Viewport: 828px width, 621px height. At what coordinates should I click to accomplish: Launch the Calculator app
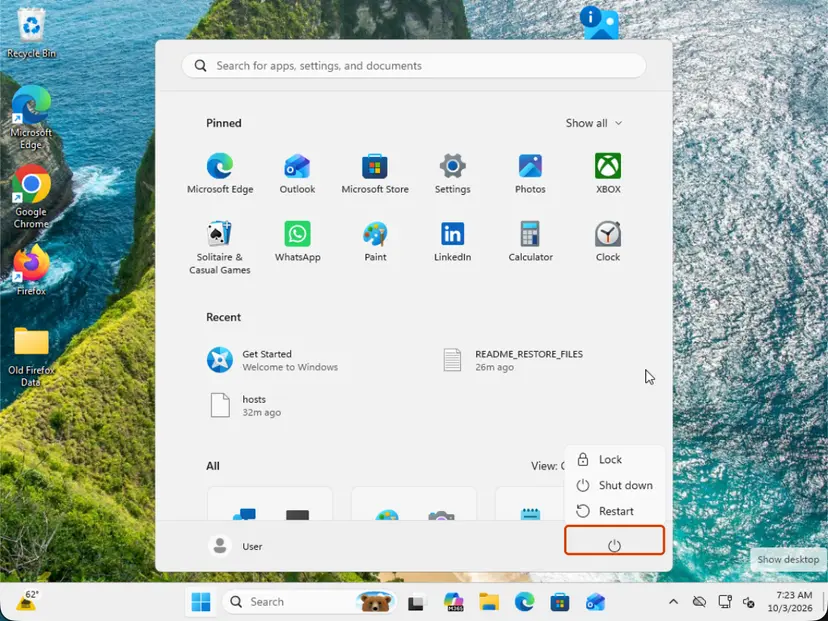(x=530, y=241)
